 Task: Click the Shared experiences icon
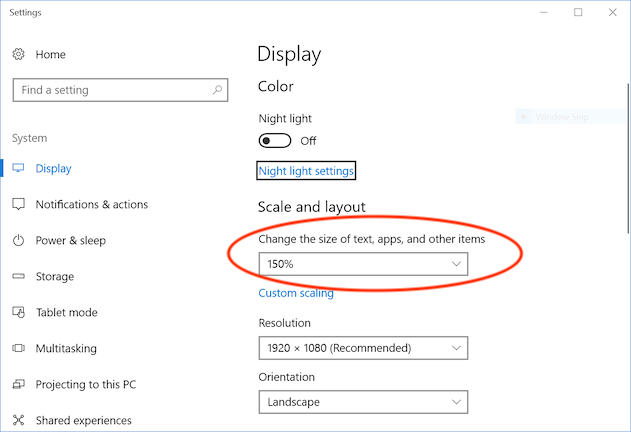(18, 421)
